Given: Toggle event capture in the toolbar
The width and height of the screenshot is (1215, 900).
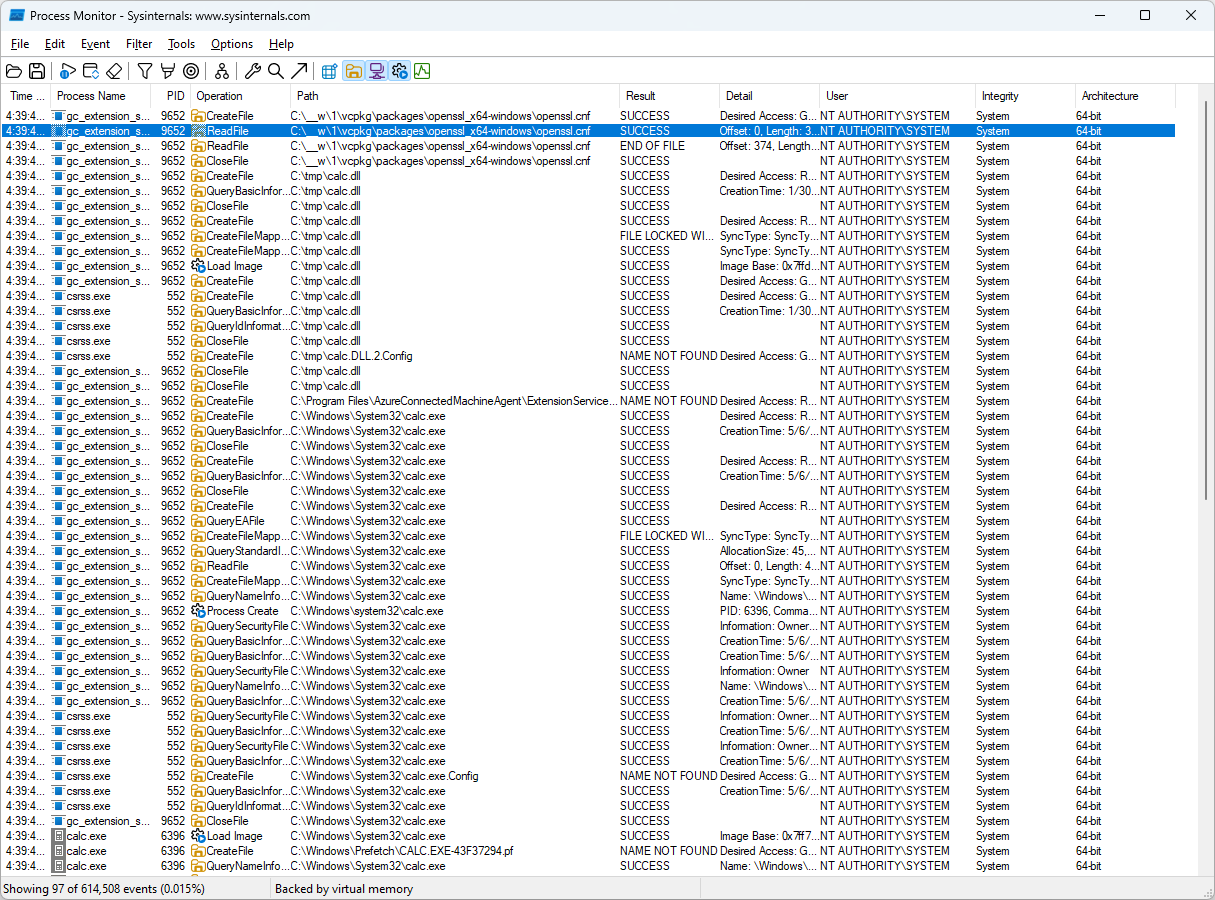Looking at the screenshot, I should (x=67, y=71).
